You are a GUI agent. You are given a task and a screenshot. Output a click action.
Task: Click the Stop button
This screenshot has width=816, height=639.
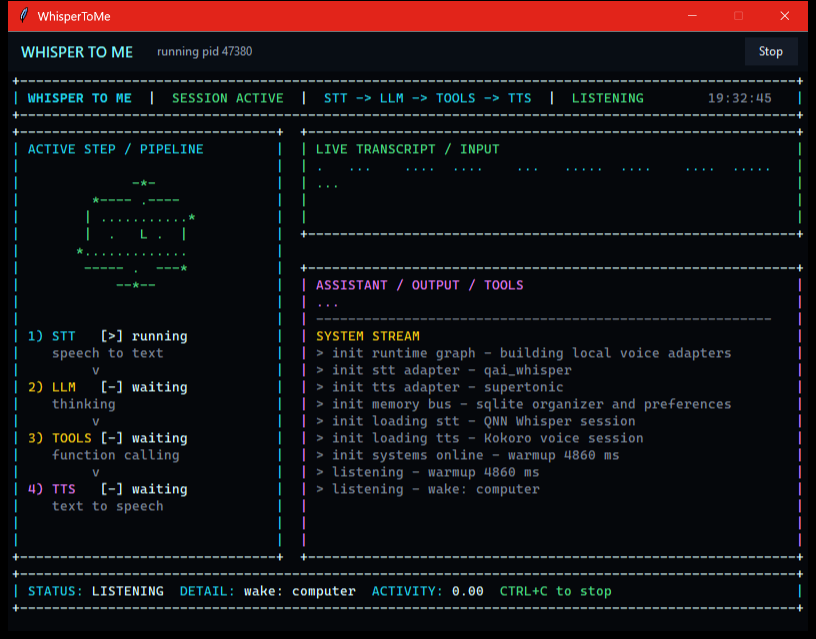pyautogui.click(x=771, y=52)
